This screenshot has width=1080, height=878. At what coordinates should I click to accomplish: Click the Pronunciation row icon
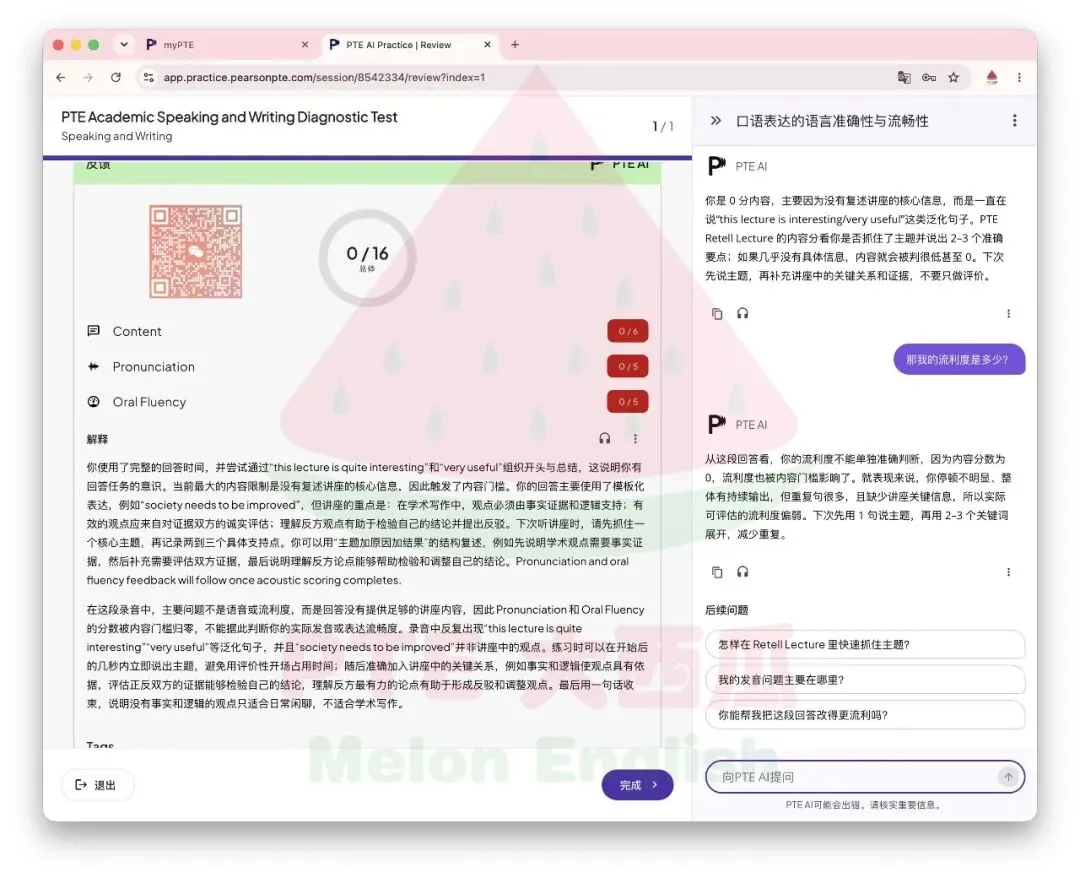94,366
